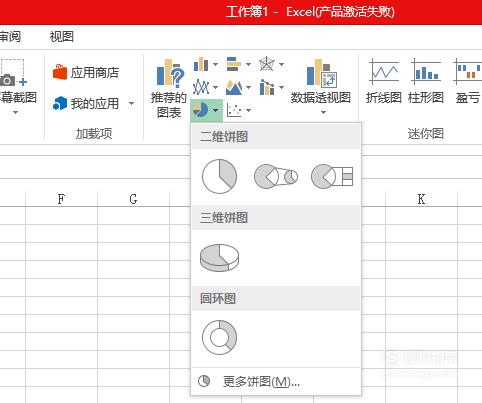Choose the pie of pie chart
This screenshot has width=482, height=403.
coord(276,176)
